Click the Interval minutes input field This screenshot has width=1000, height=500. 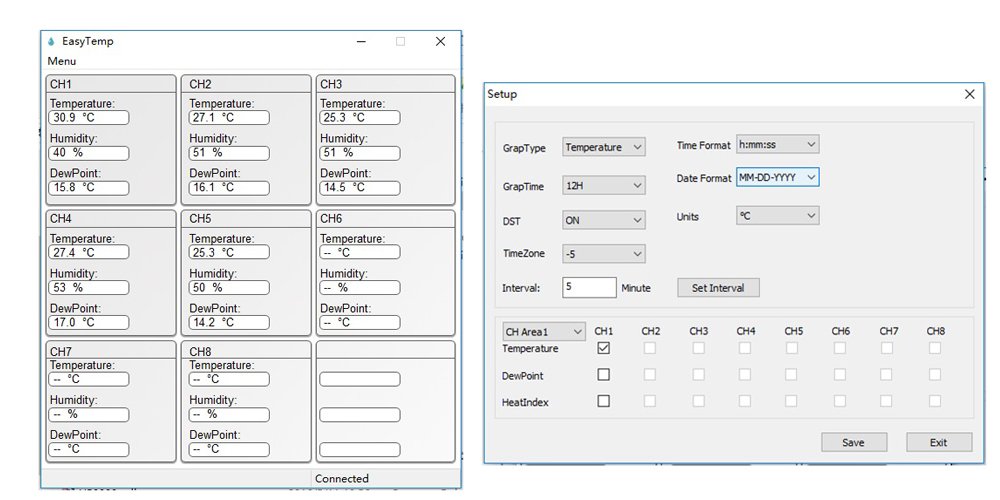pos(589,287)
